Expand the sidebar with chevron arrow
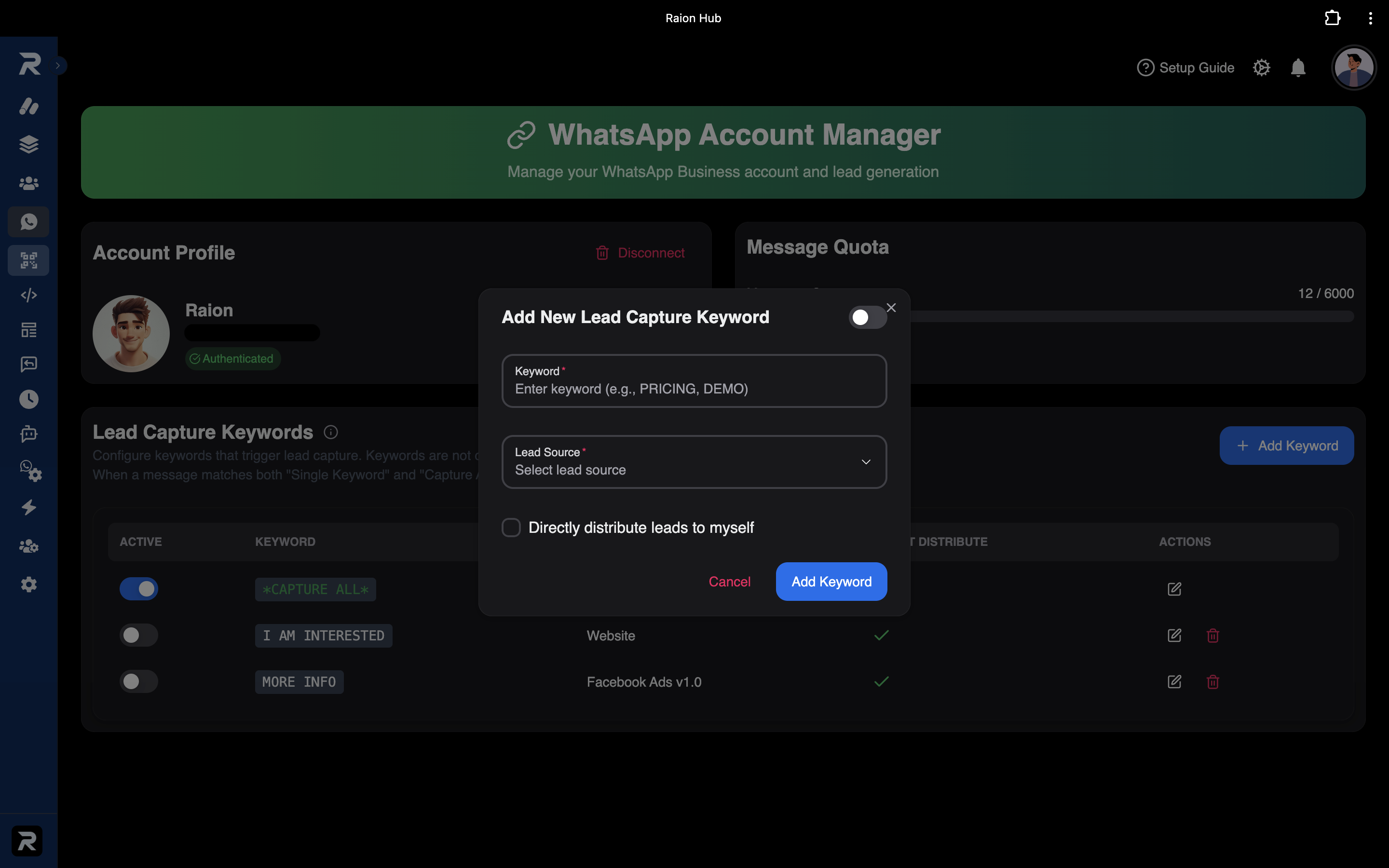The height and width of the screenshot is (868, 1389). pyautogui.click(x=58, y=66)
